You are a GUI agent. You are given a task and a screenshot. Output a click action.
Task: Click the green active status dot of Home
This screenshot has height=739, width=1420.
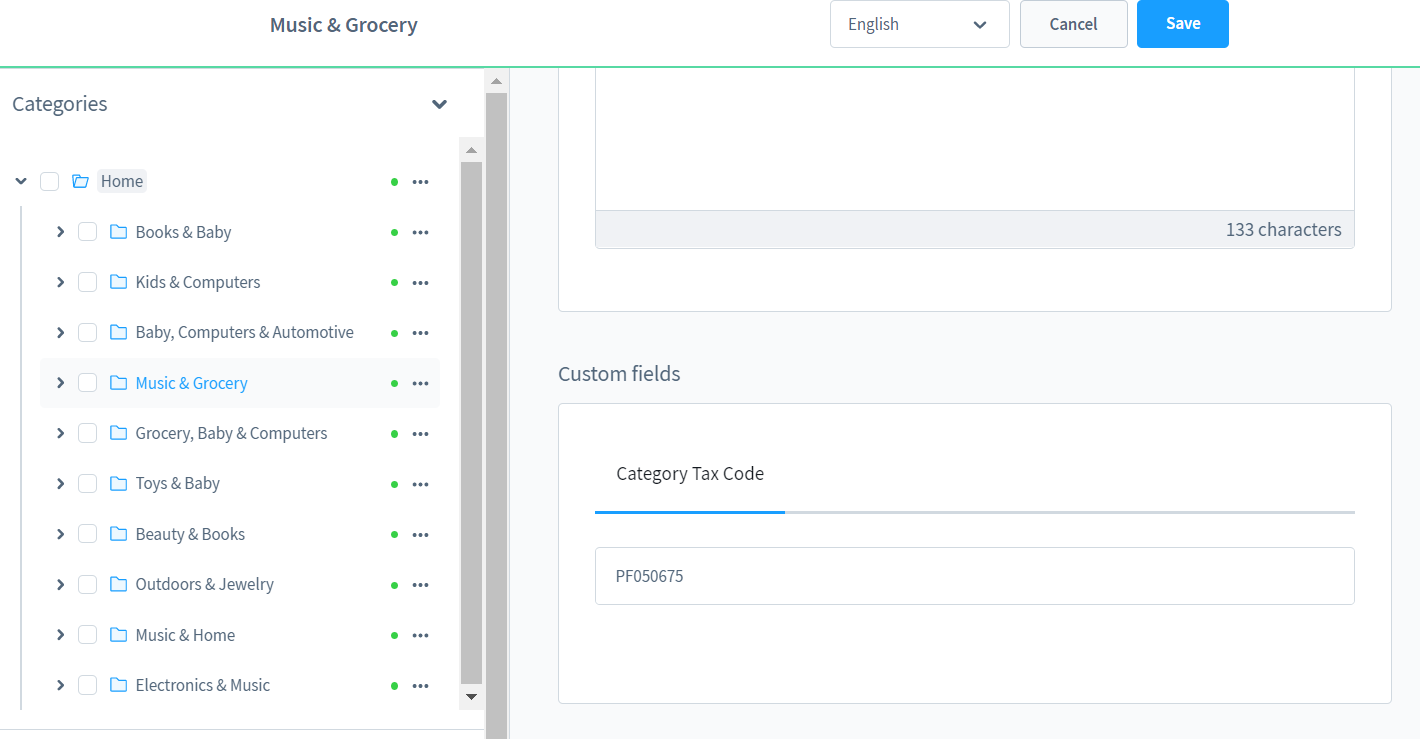tap(394, 182)
